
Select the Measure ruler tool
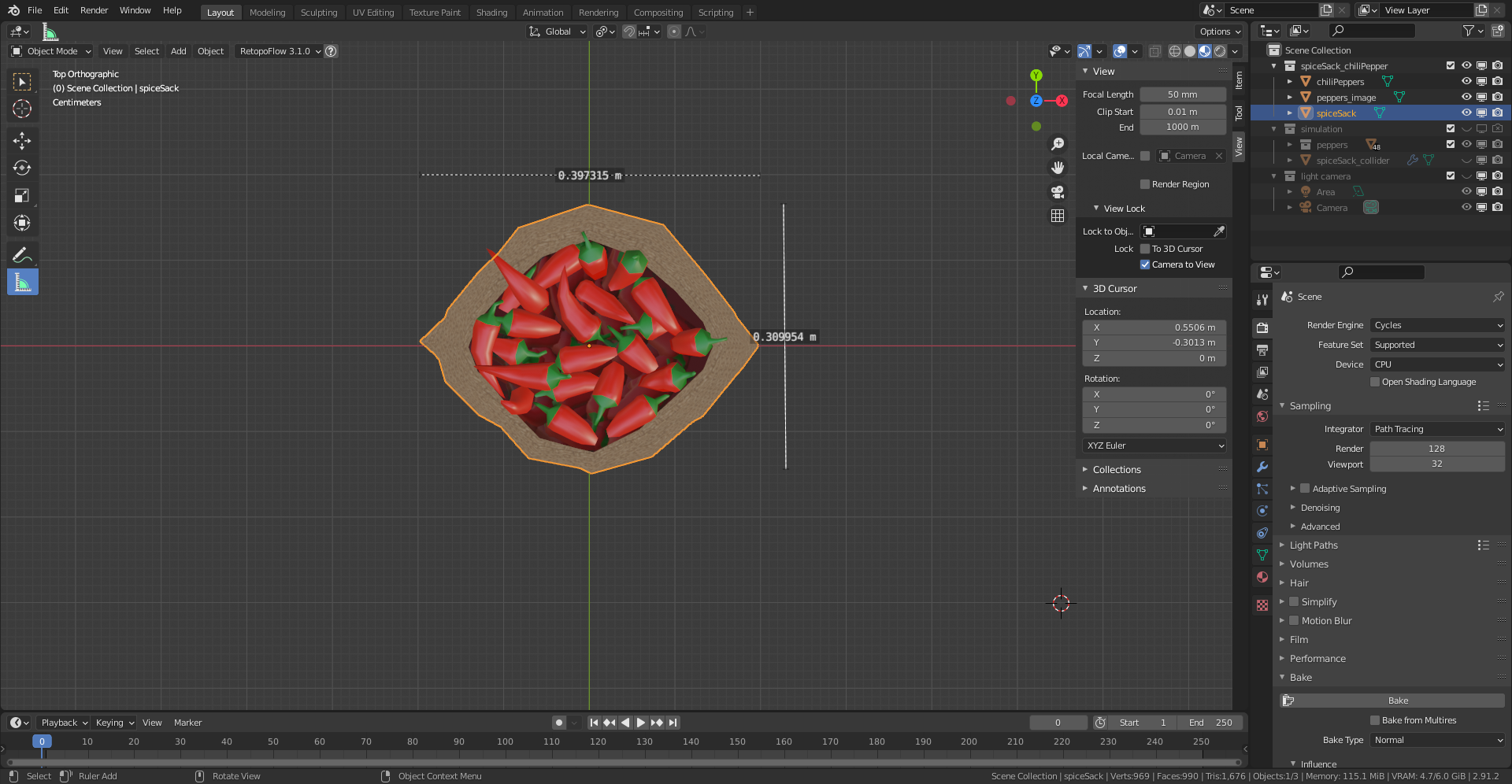(x=22, y=282)
